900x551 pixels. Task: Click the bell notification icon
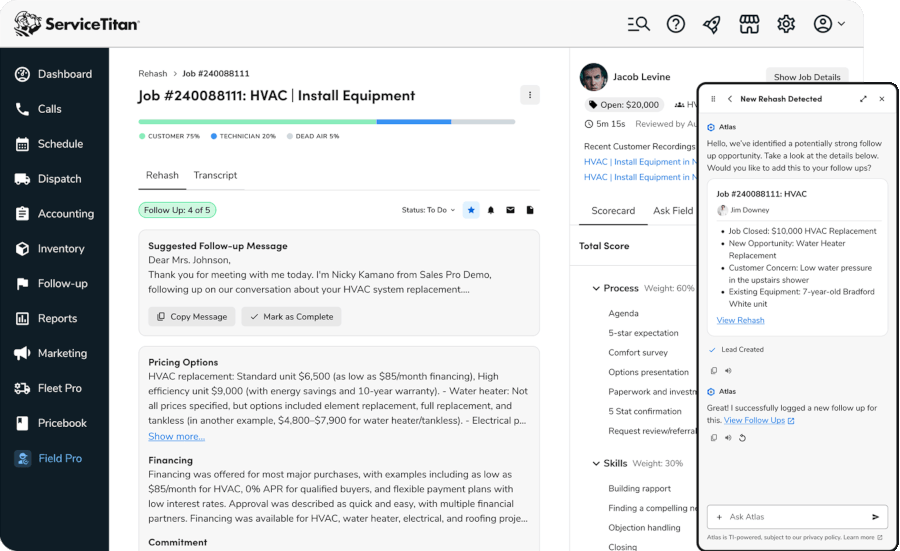[491, 210]
